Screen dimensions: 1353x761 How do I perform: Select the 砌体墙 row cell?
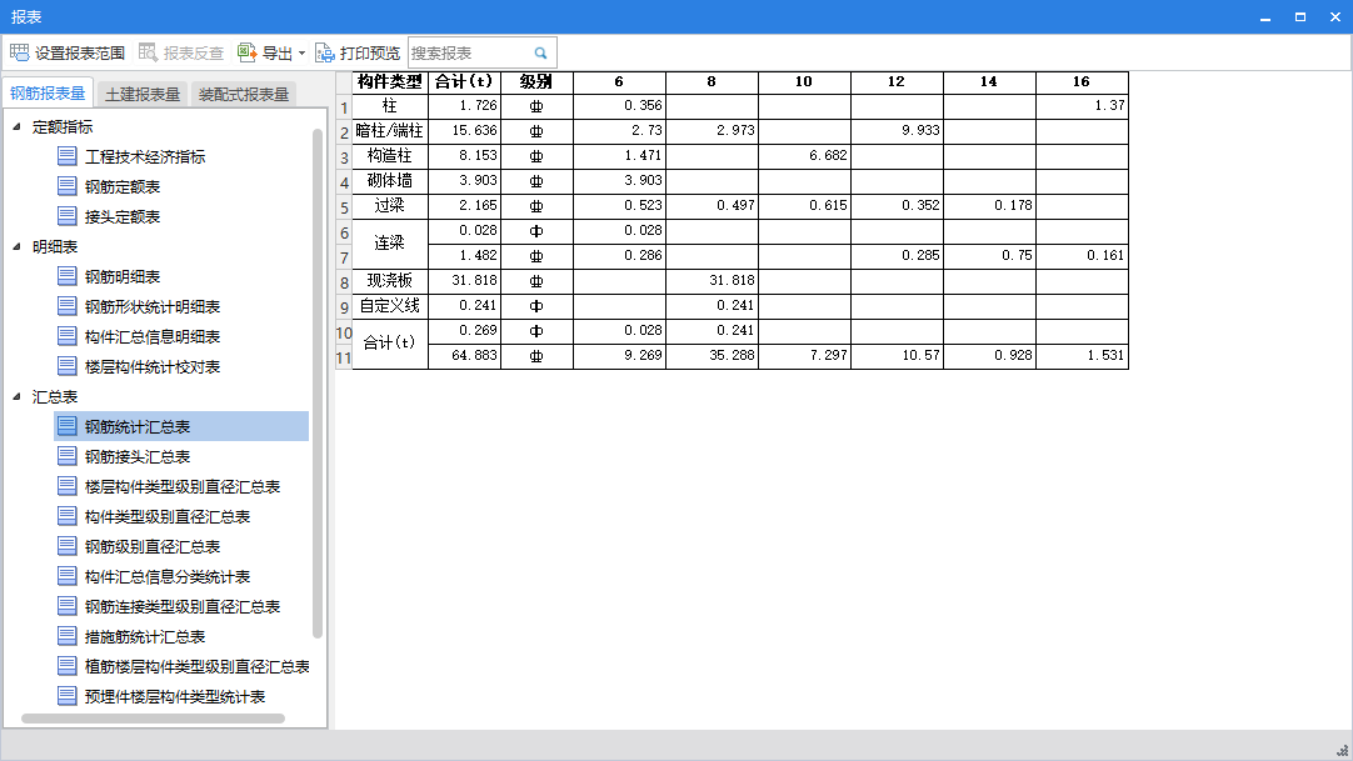click(x=390, y=181)
